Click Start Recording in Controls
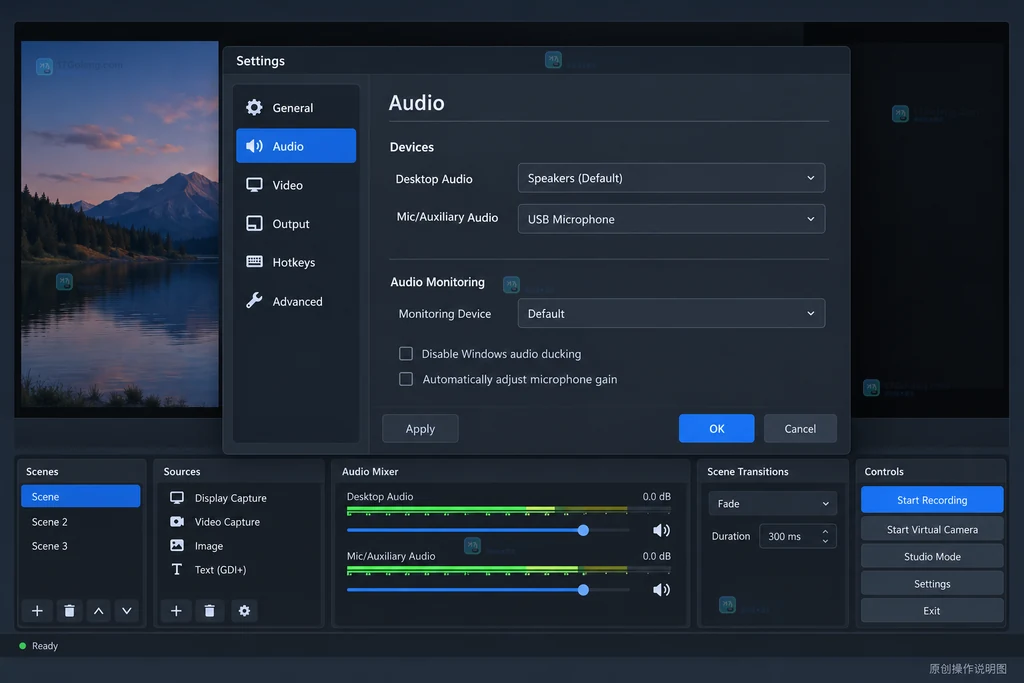 [x=932, y=500]
